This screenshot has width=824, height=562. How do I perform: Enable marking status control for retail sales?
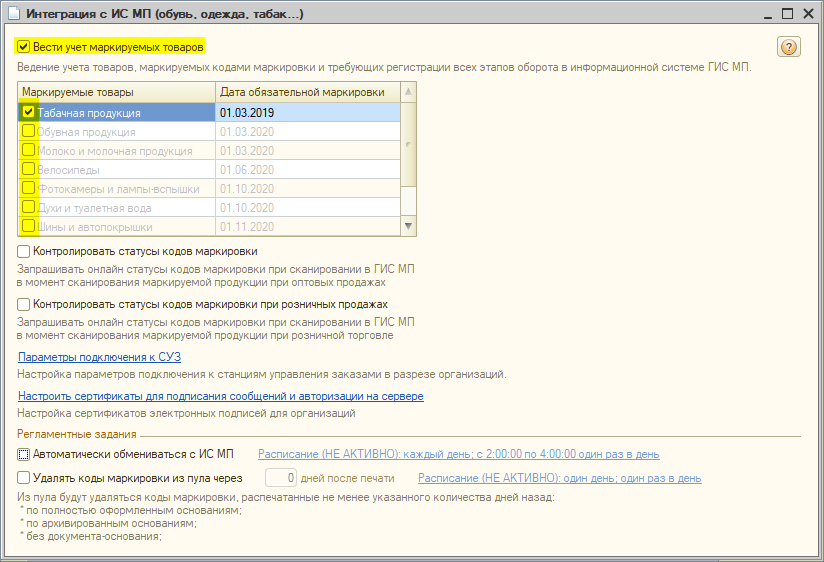pos(23,304)
